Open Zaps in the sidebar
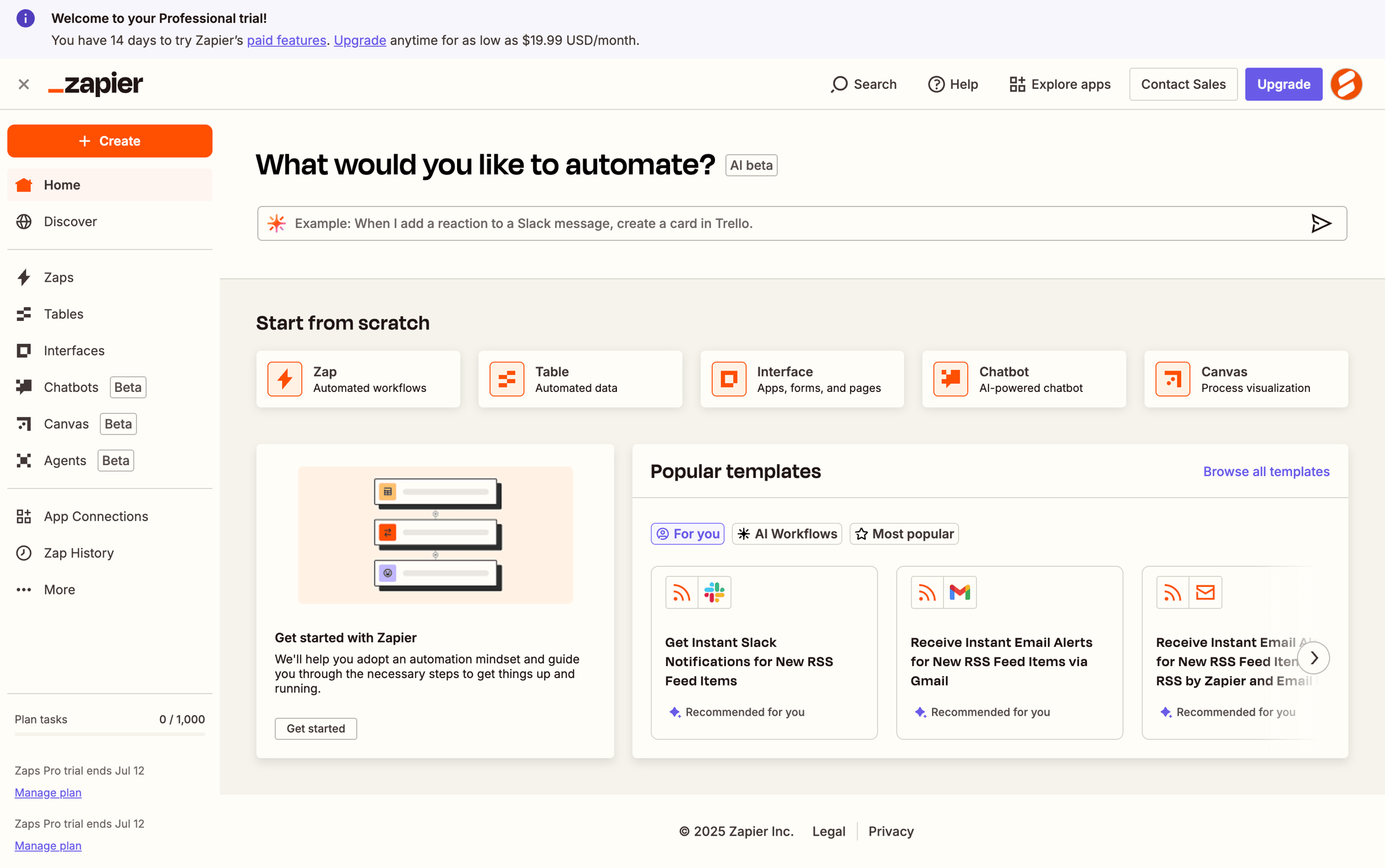 (x=110, y=278)
